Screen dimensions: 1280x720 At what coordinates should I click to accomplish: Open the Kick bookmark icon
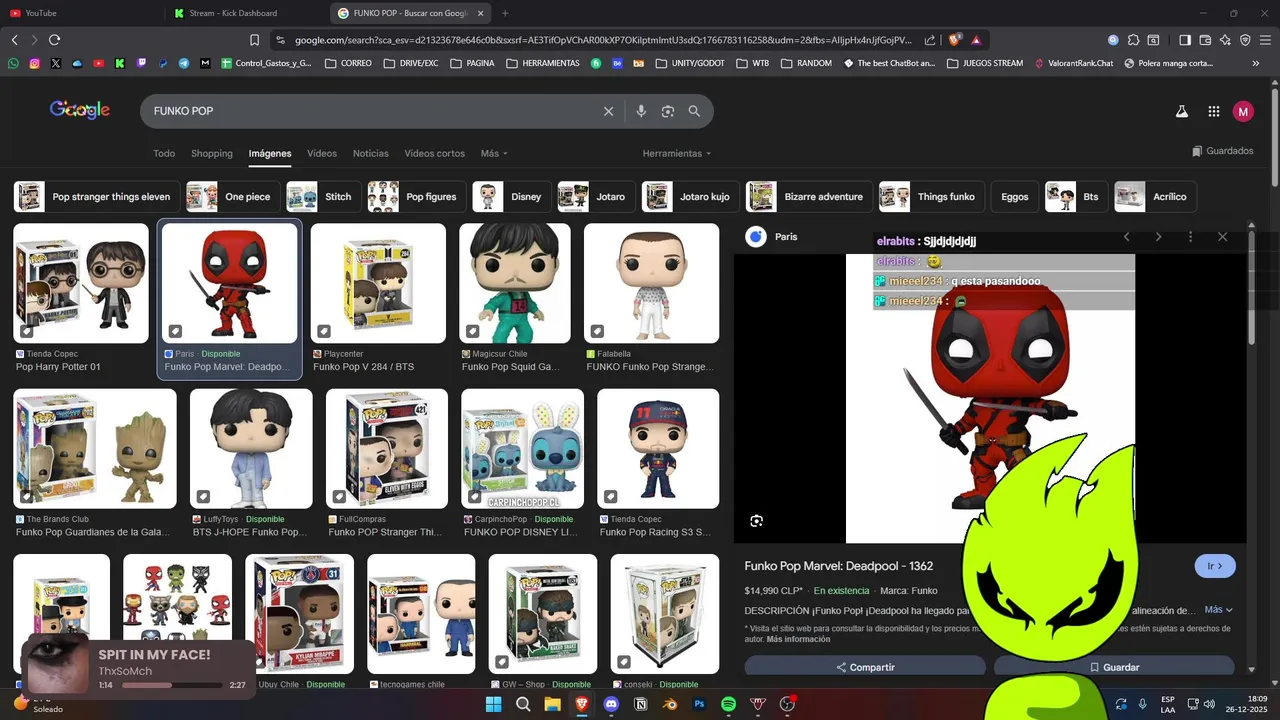(x=120, y=63)
